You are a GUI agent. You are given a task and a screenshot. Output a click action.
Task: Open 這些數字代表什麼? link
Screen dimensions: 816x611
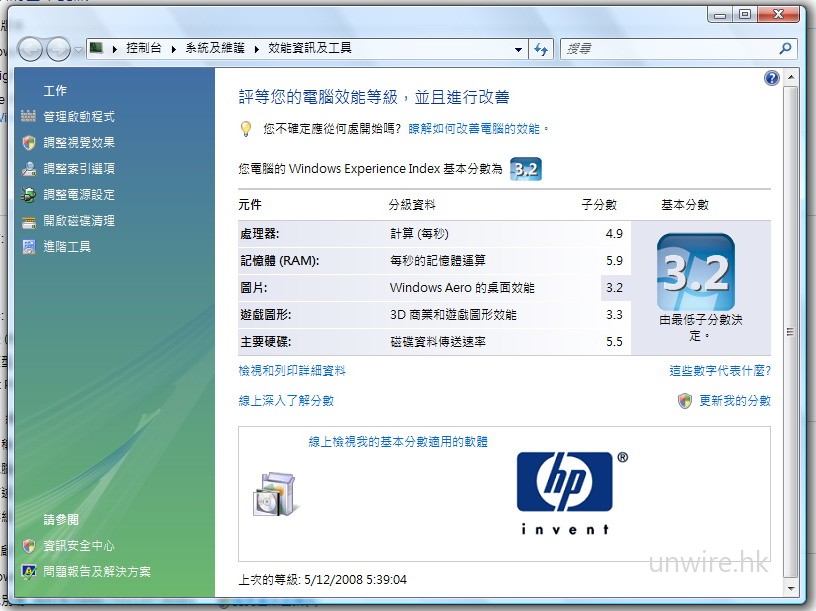[722, 370]
